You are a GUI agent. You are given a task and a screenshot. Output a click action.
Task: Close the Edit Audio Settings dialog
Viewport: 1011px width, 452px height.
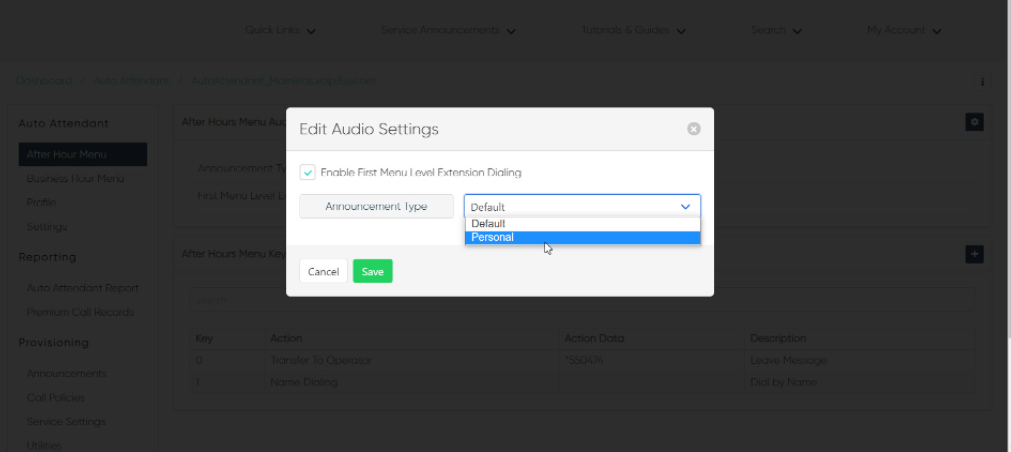pos(693,129)
